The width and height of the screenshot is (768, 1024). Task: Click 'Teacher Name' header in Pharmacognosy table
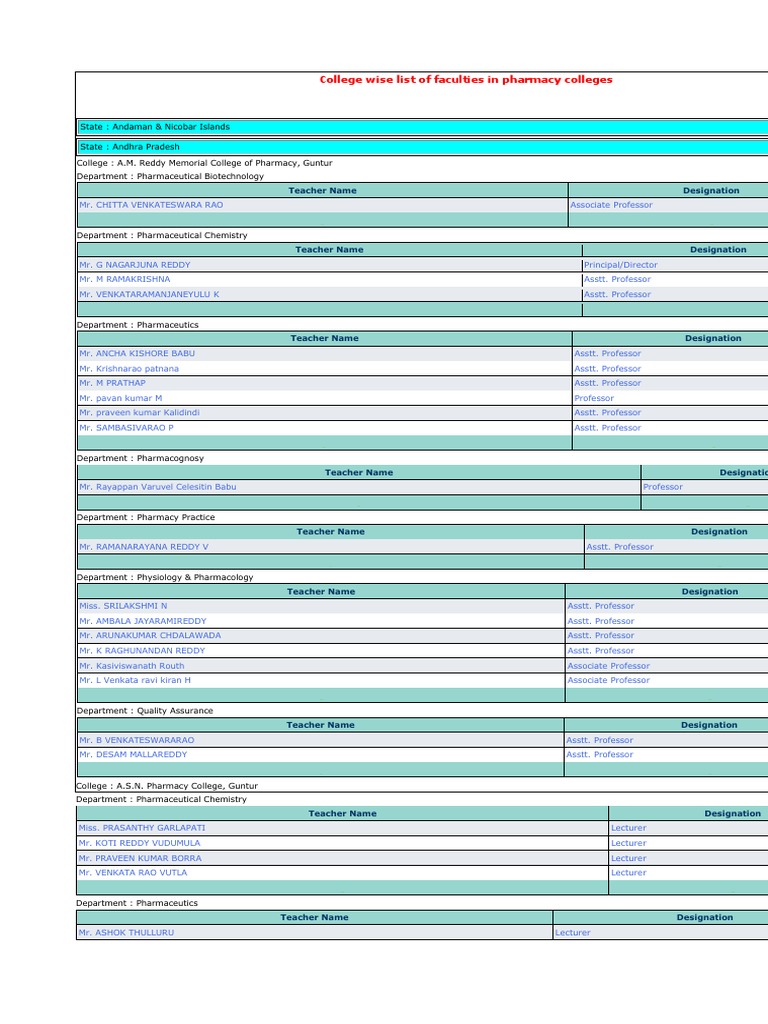click(x=359, y=473)
